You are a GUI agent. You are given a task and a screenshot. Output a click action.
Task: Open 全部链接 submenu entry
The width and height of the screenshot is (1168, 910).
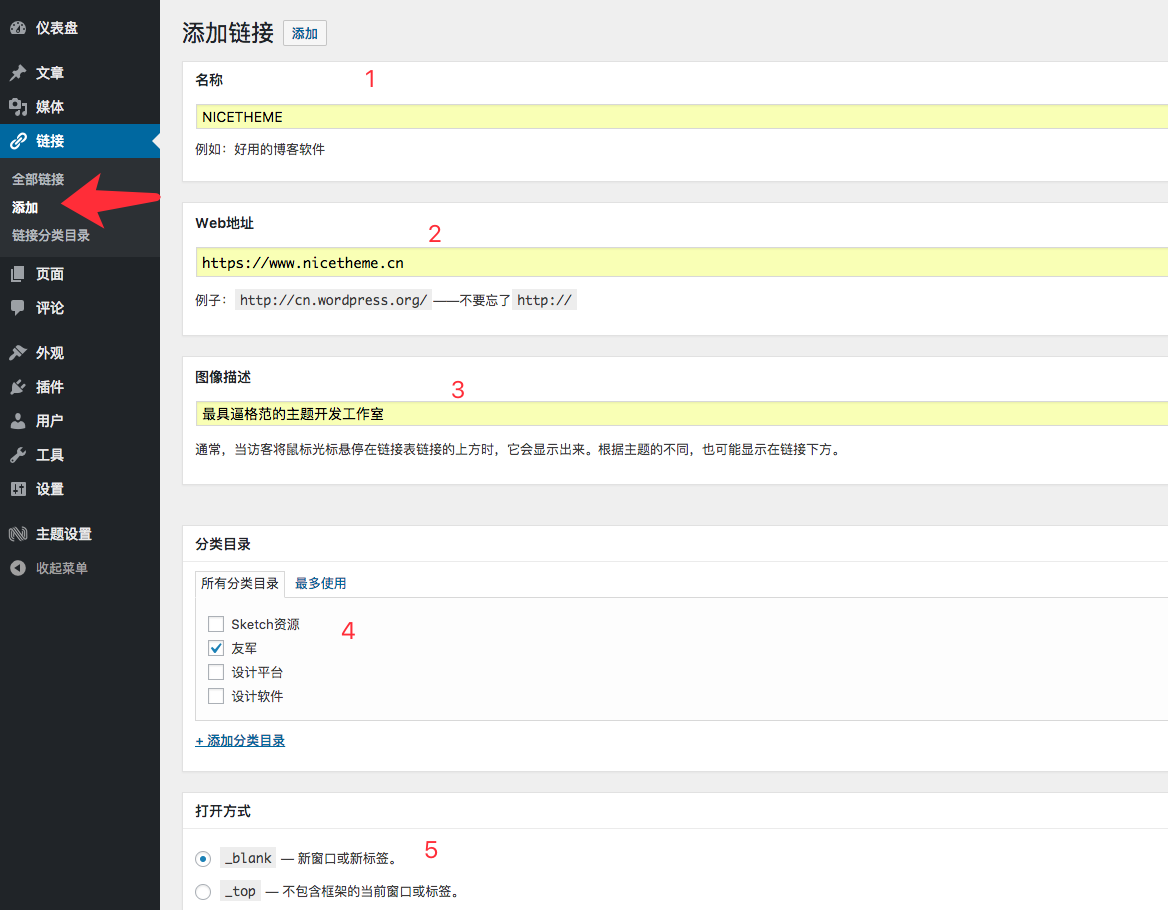tap(38, 179)
